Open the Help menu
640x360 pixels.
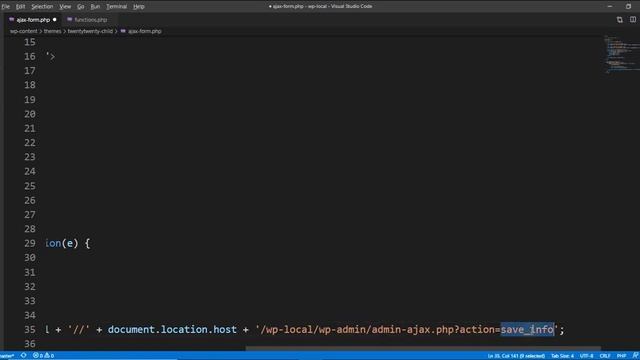pos(139,7)
